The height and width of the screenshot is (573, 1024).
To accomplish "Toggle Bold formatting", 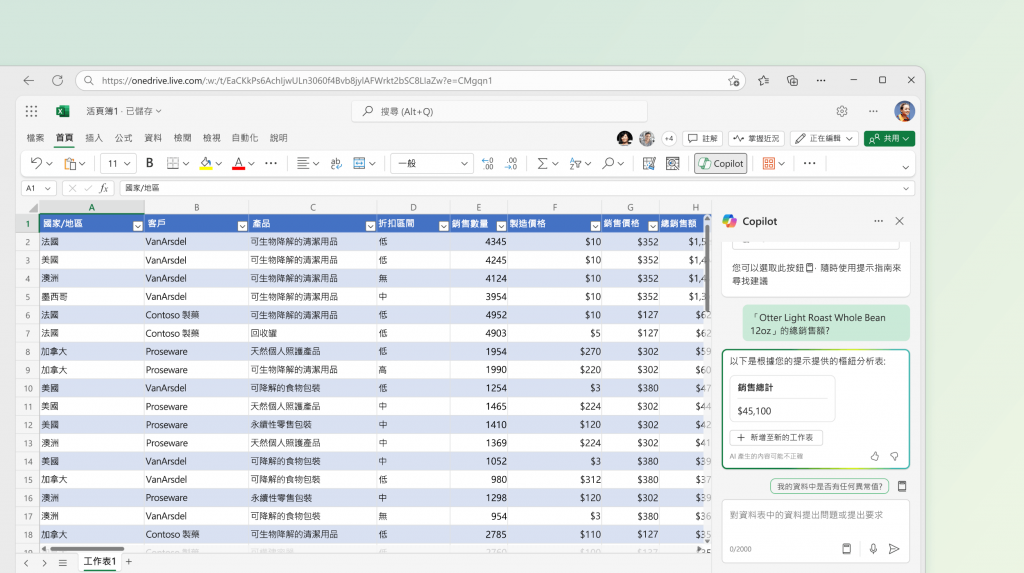I will (x=150, y=163).
